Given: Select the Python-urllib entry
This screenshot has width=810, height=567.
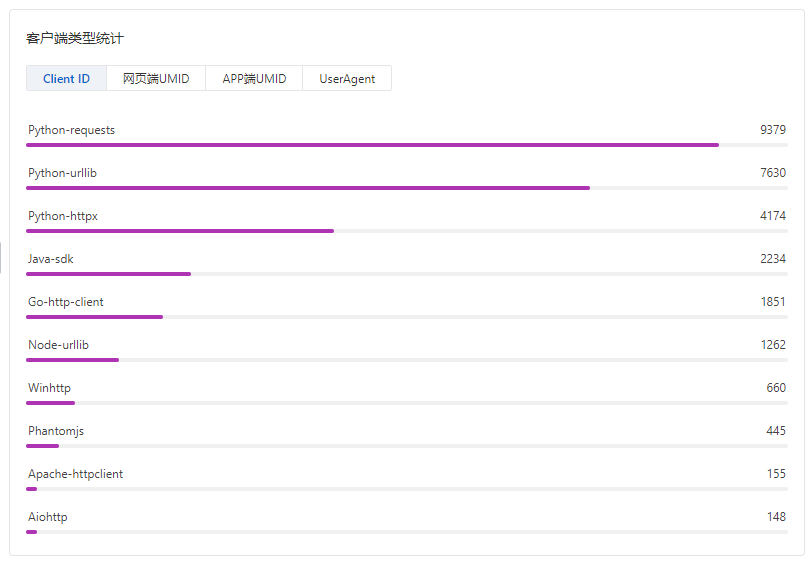Looking at the screenshot, I should click(x=62, y=173).
